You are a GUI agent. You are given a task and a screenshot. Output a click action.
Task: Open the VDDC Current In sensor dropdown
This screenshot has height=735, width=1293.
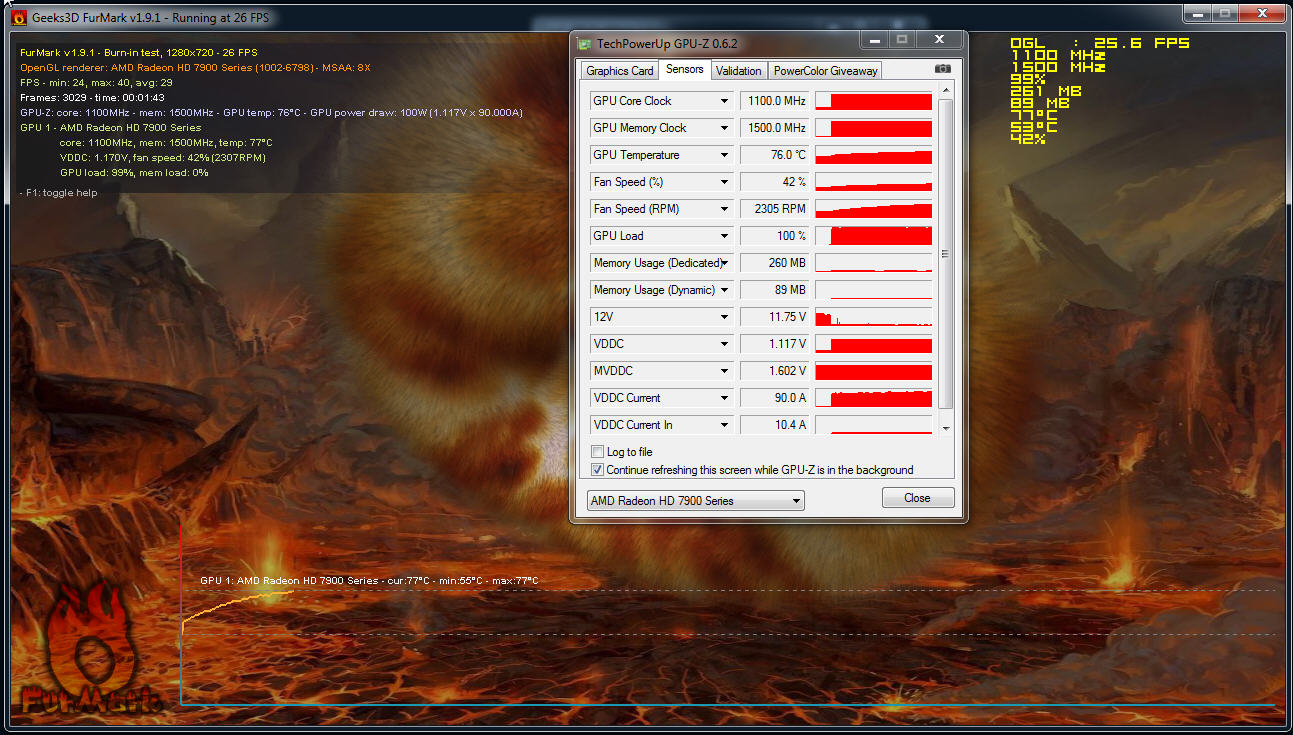[724, 425]
